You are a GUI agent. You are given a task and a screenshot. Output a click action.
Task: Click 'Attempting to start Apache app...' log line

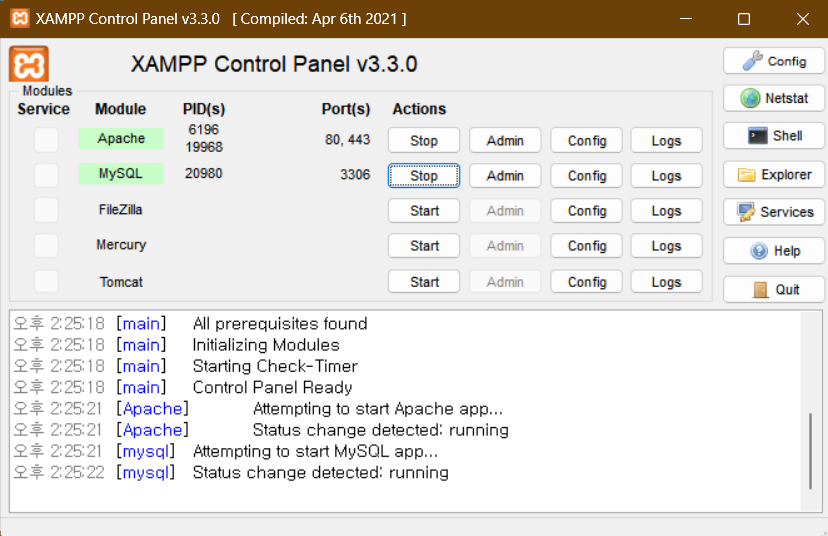click(378, 409)
